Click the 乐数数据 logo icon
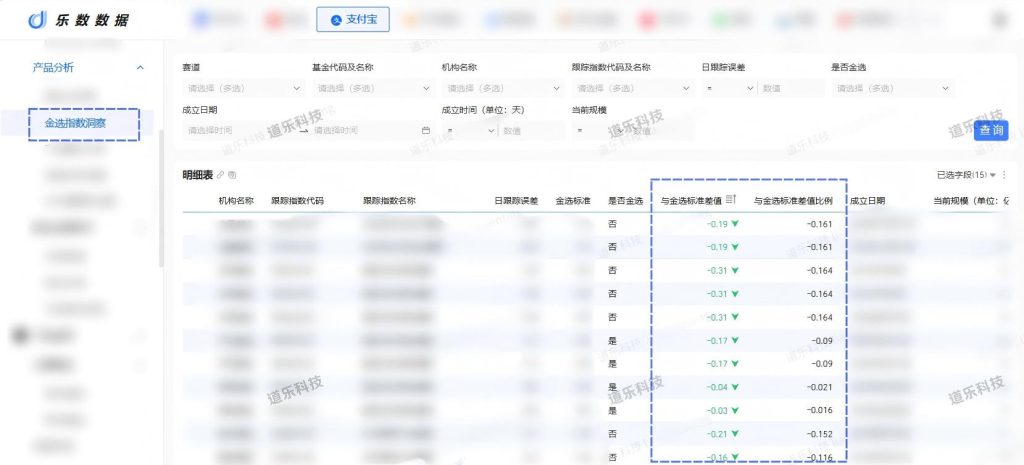 click(x=37, y=20)
